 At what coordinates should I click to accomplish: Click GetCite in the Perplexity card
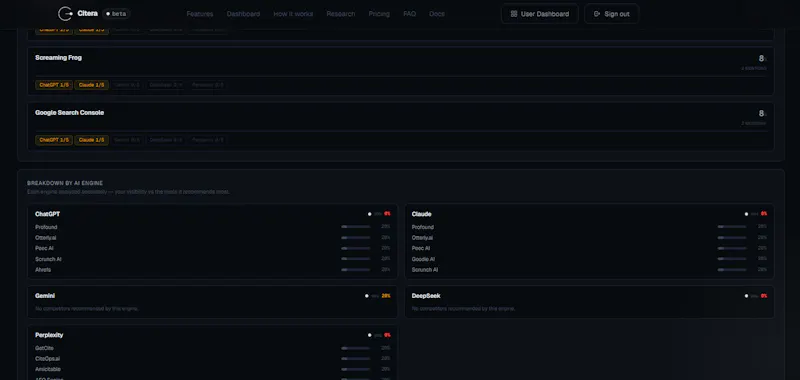click(44, 348)
